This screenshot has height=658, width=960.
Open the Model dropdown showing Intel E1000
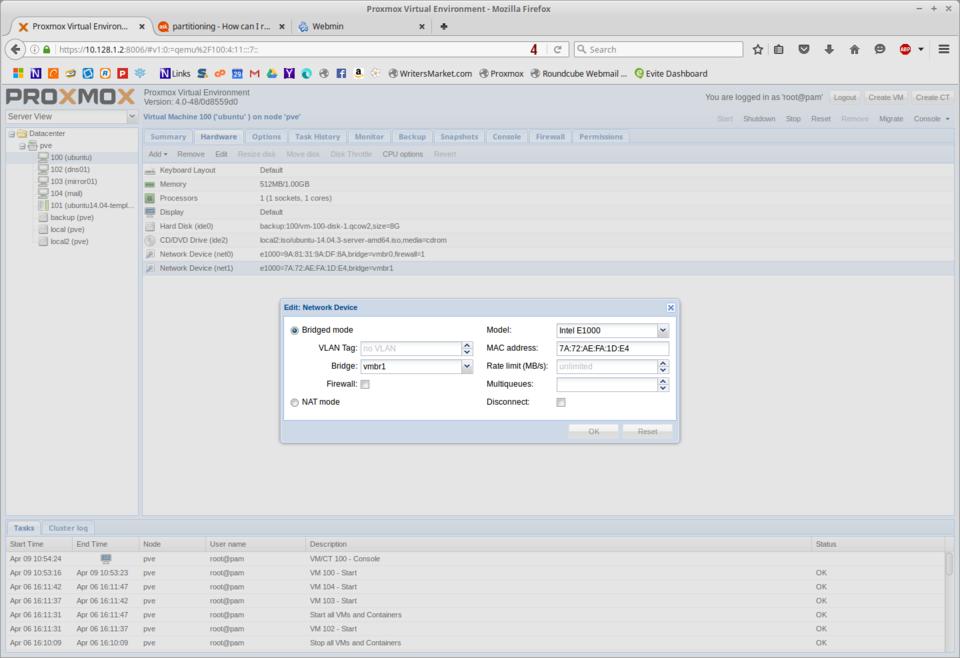pos(662,330)
